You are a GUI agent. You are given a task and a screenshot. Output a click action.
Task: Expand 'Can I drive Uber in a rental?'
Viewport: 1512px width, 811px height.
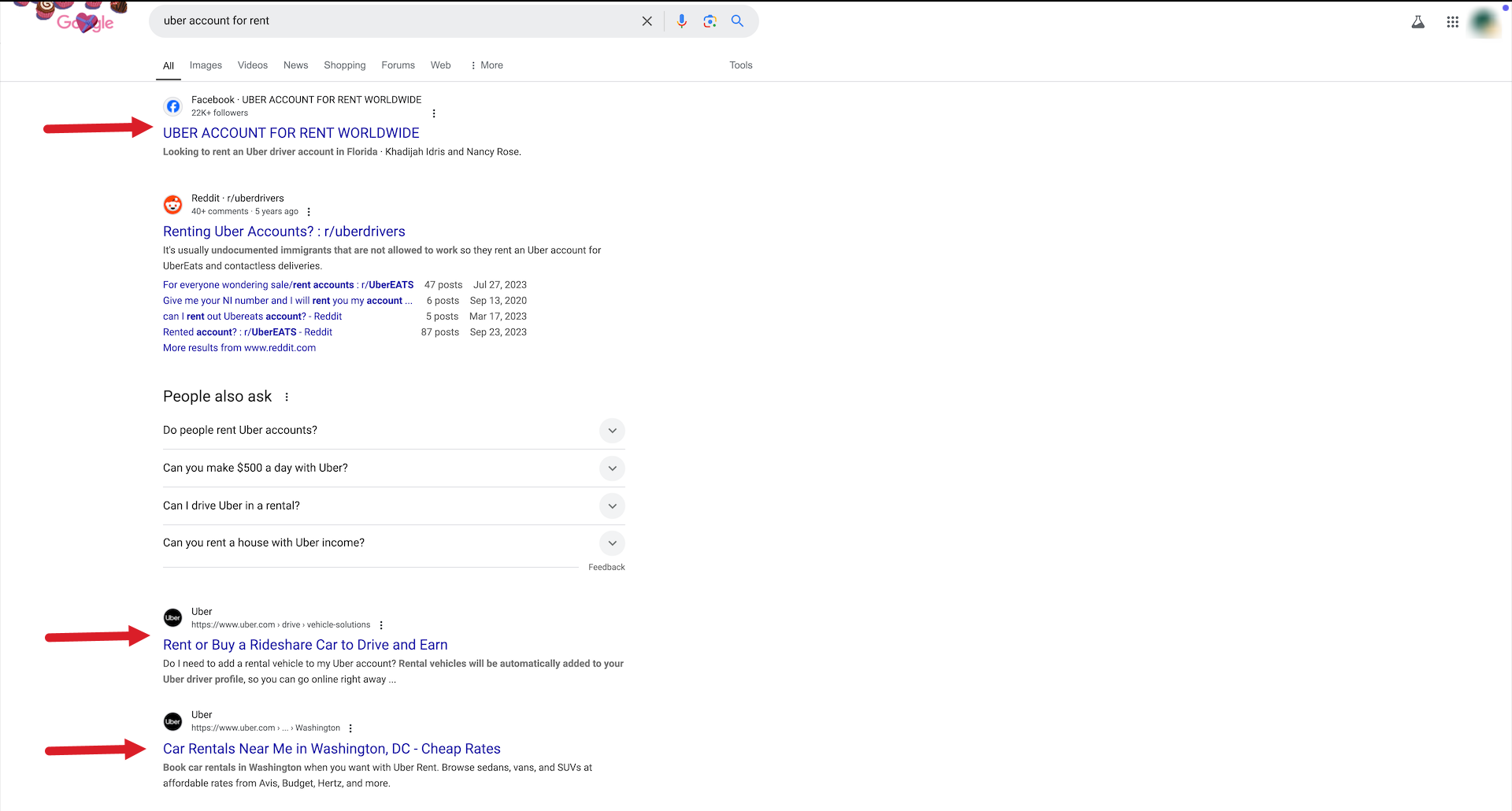click(x=612, y=506)
